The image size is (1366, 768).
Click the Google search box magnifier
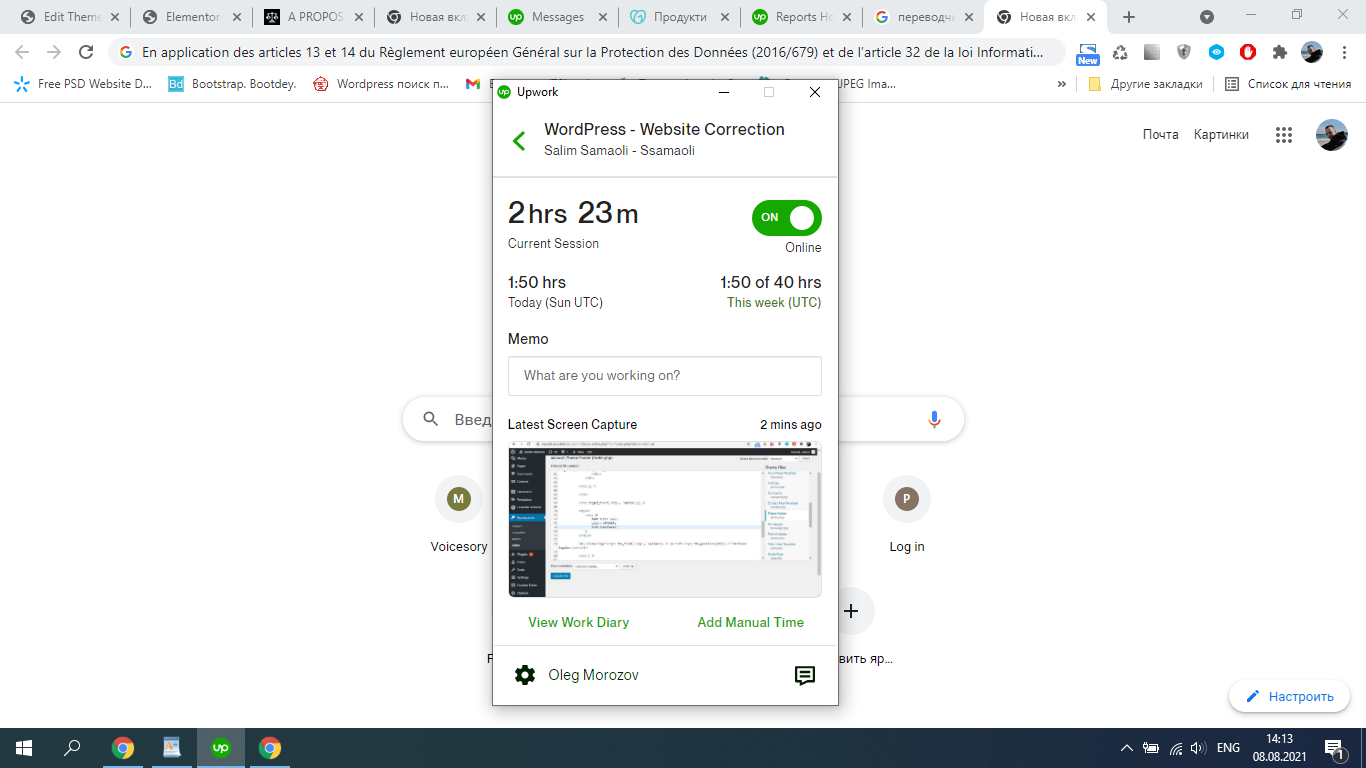(431, 419)
